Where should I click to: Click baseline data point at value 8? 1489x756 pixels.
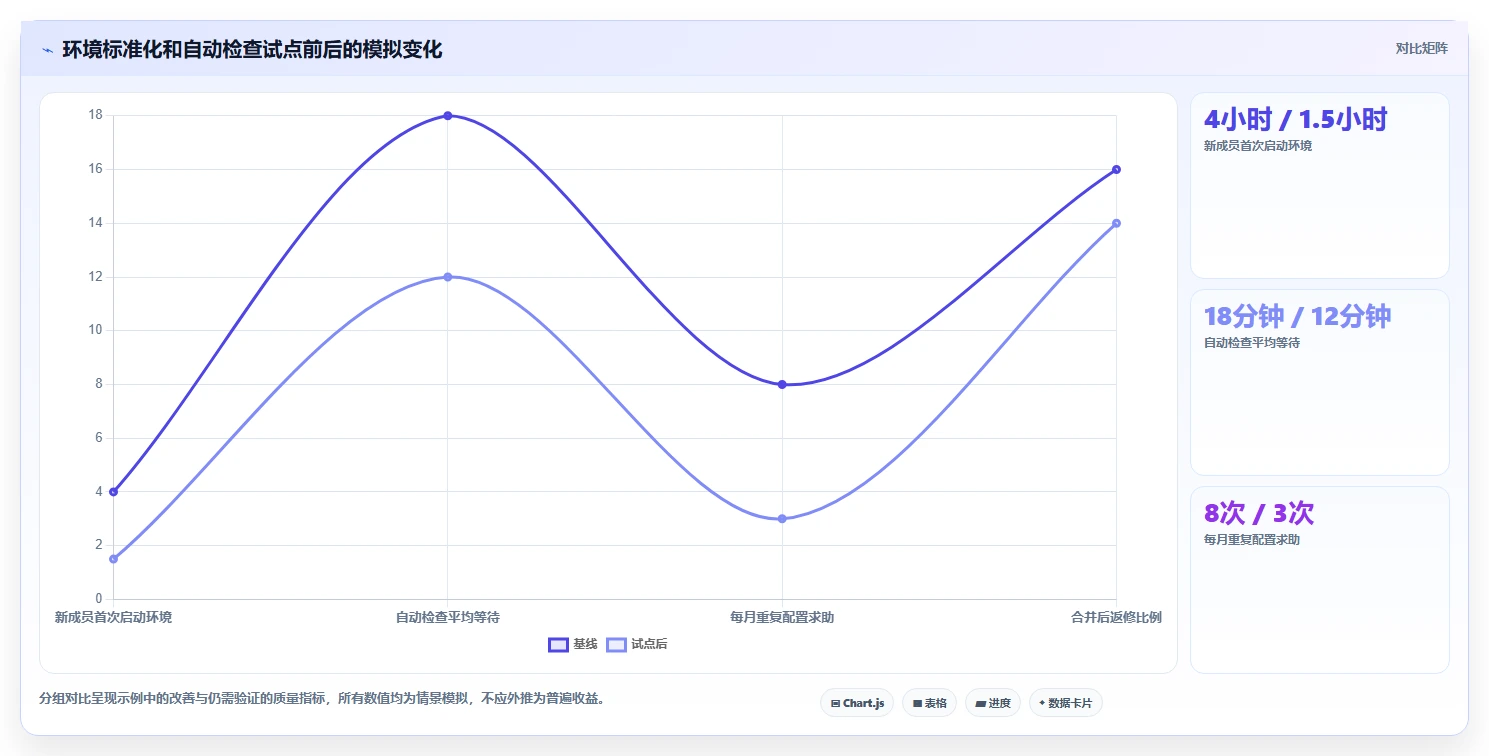pos(782,384)
